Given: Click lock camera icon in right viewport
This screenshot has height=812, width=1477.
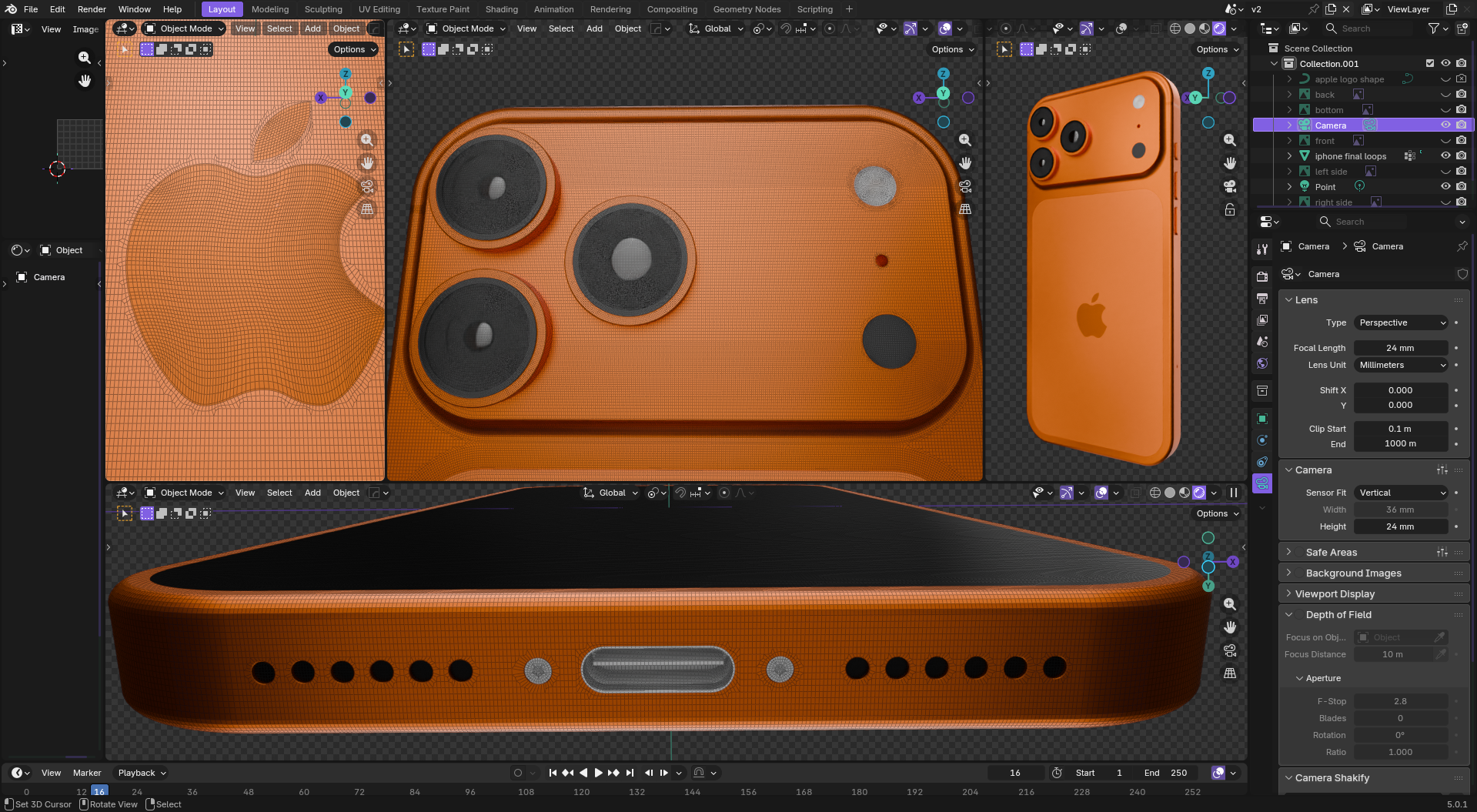Looking at the screenshot, I should (1230, 209).
